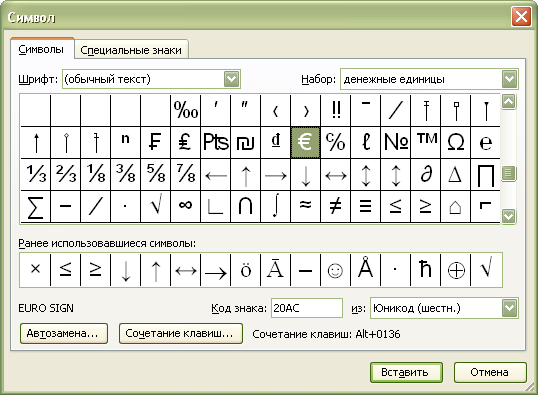The image size is (538, 395).
Task: Select the double exclamation mark symbol
Action: pyautogui.click(x=336, y=111)
